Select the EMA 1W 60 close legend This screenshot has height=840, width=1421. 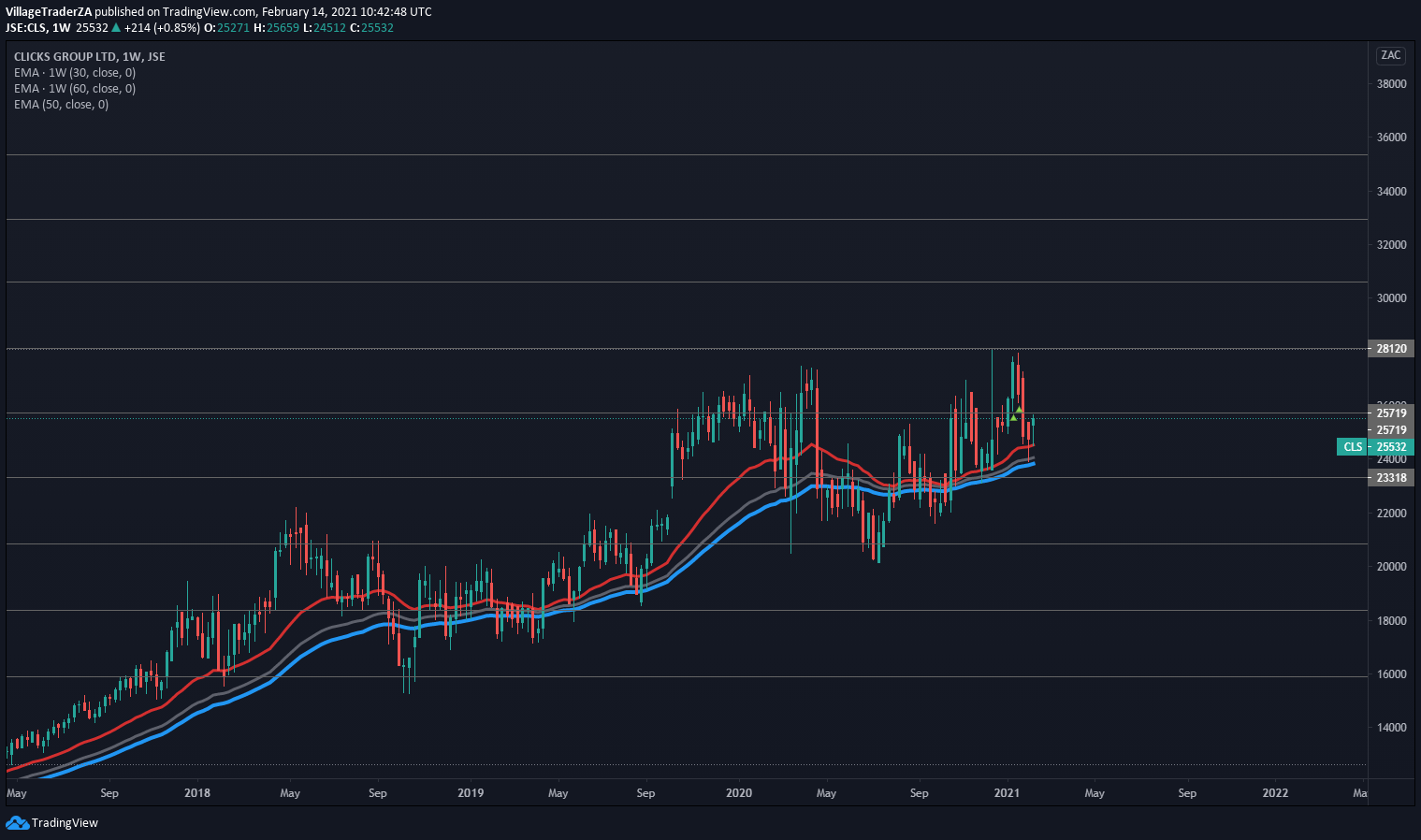pos(75,89)
